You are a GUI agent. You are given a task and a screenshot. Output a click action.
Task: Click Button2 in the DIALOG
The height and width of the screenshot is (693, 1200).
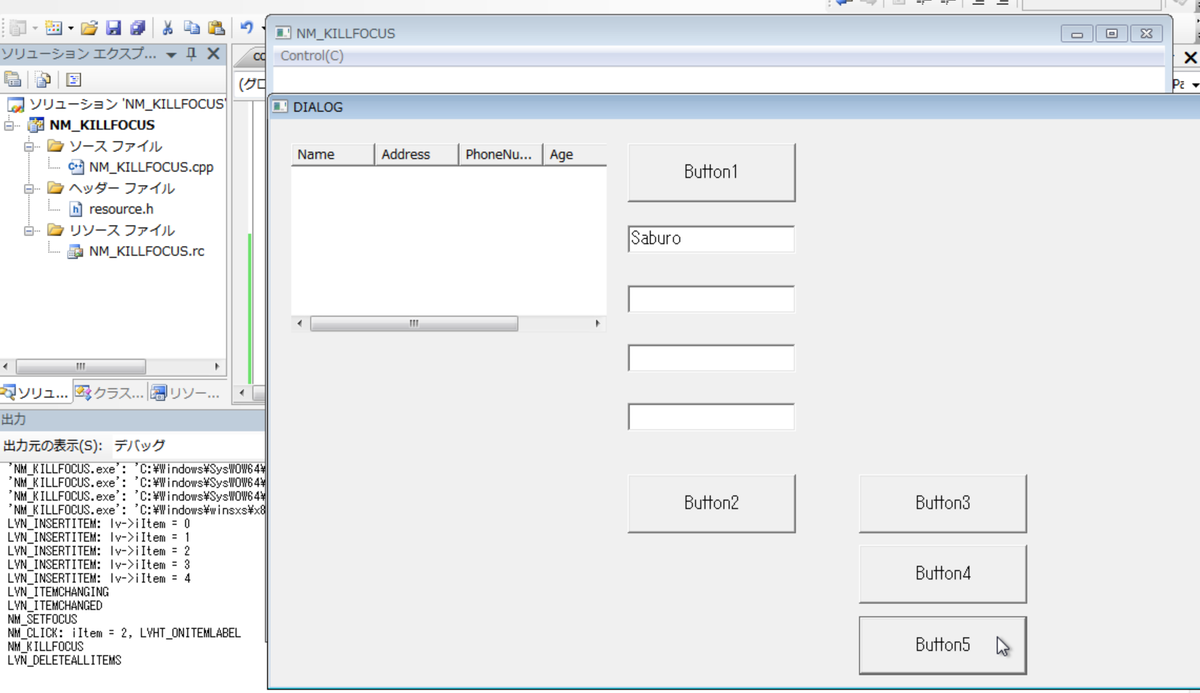(x=711, y=503)
